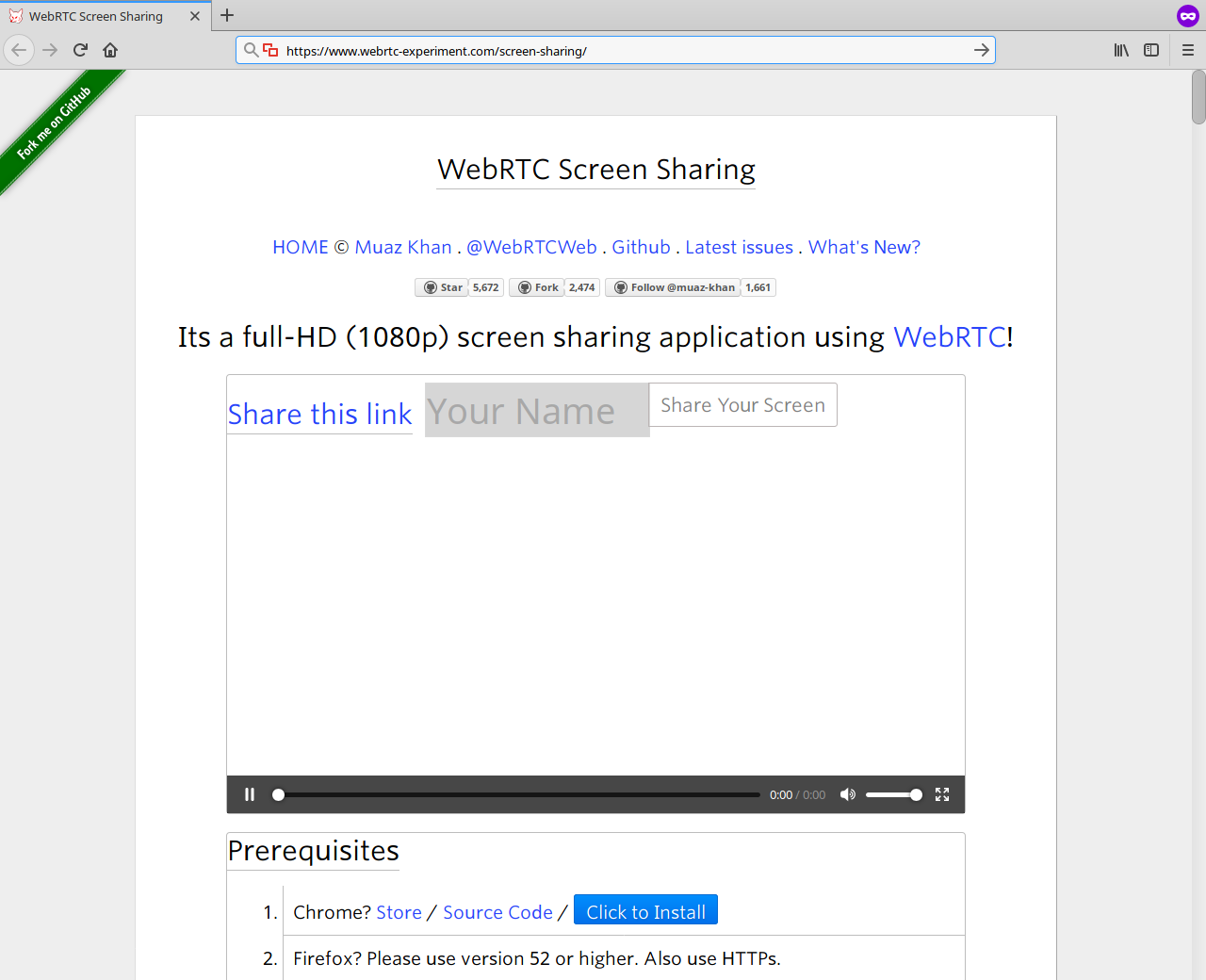Image resolution: width=1206 pixels, height=980 pixels.
Task: Toggle the reader permissions icon in address bar
Action: click(x=270, y=50)
